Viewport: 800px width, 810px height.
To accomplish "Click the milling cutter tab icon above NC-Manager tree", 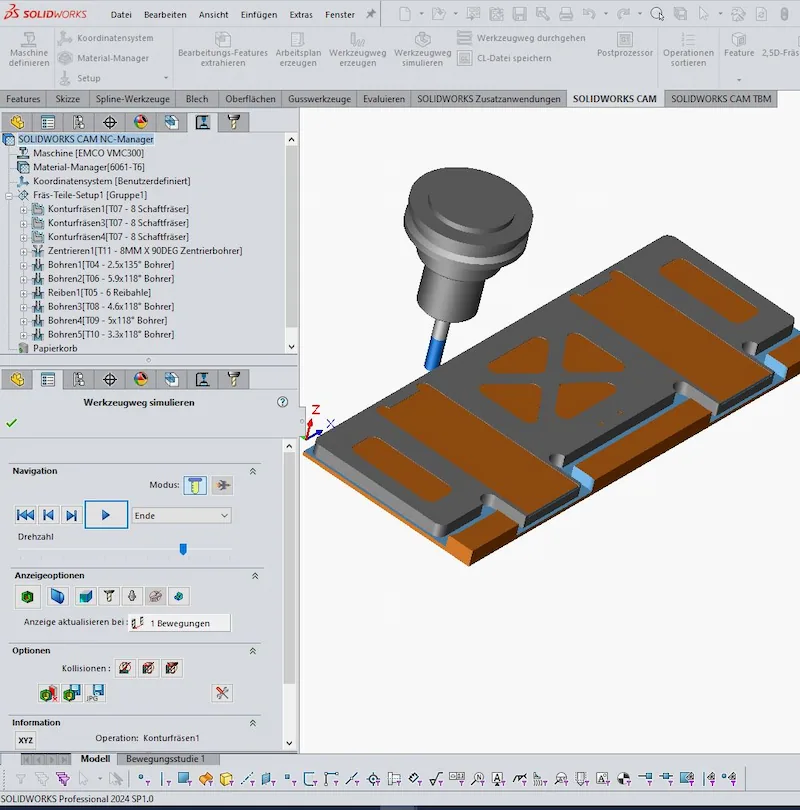I will click(233, 122).
